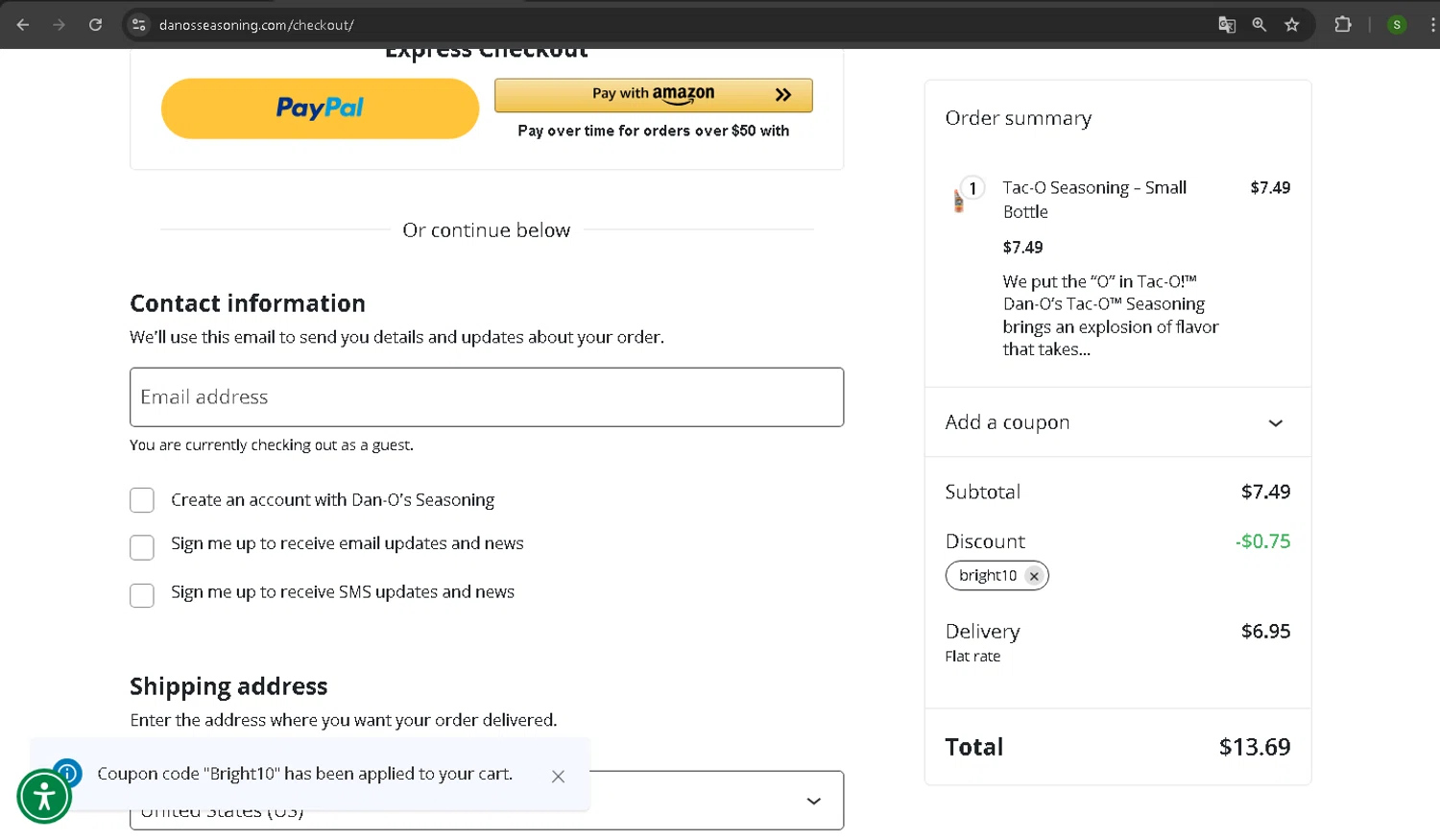Image resolution: width=1440 pixels, height=840 pixels.
Task: Click Pay with Amazon button
Action: [654, 94]
